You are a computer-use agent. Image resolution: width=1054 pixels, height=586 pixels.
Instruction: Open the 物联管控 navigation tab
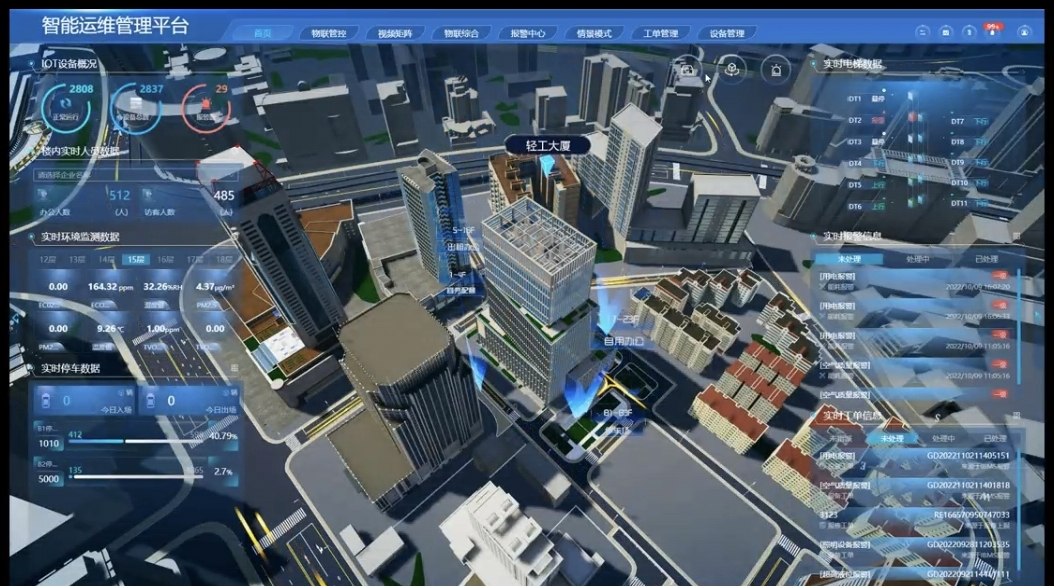click(328, 33)
